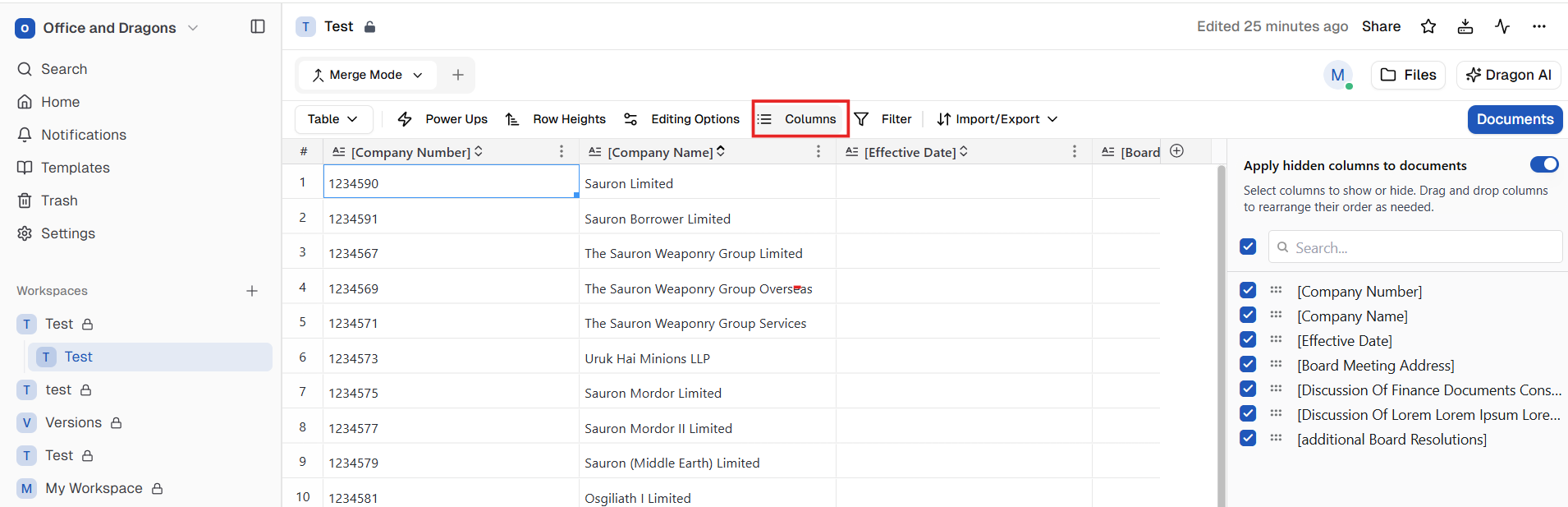
Task: Sort by the [Company Name] column arrows
Action: (721, 151)
